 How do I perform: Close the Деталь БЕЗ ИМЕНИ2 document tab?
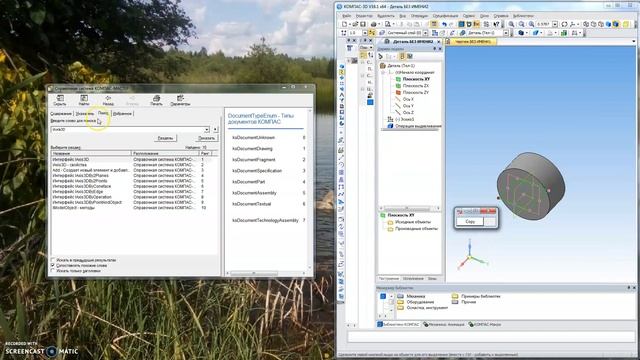pos(439,42)
